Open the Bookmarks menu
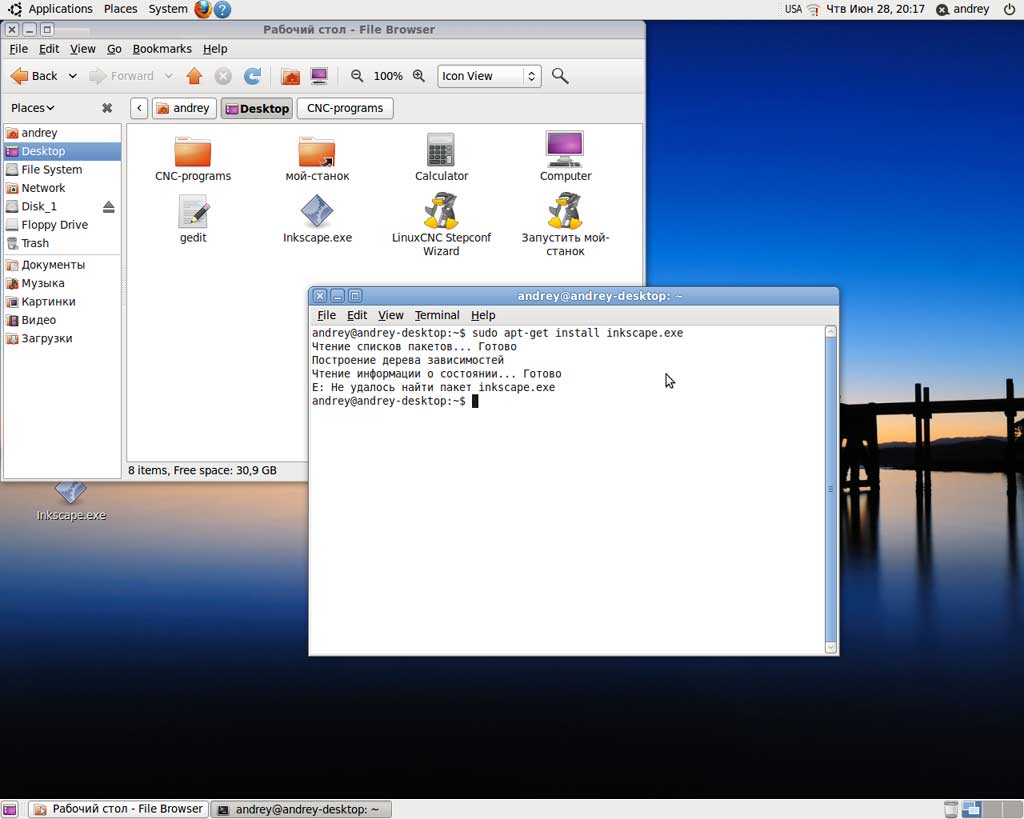The image size is (1024, 819). click(162, 49)
